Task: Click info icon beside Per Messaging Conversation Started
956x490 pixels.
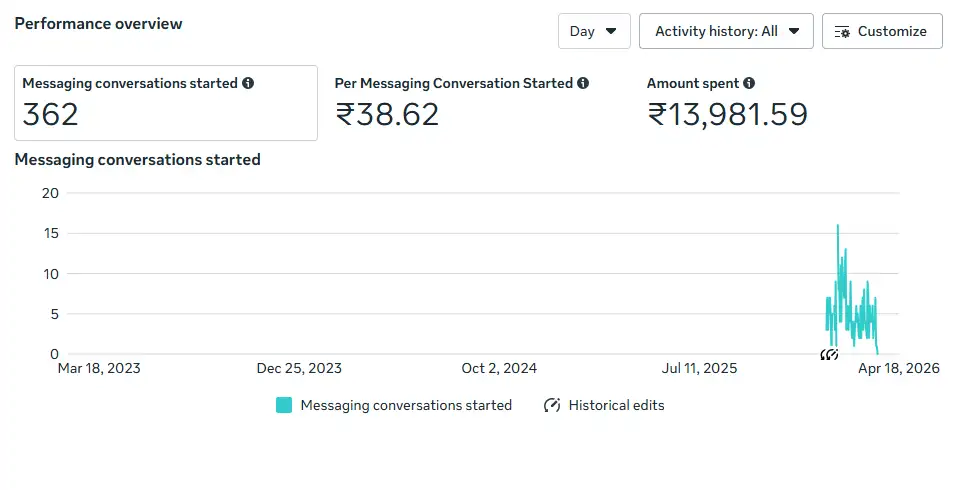Action: point(583,84)
